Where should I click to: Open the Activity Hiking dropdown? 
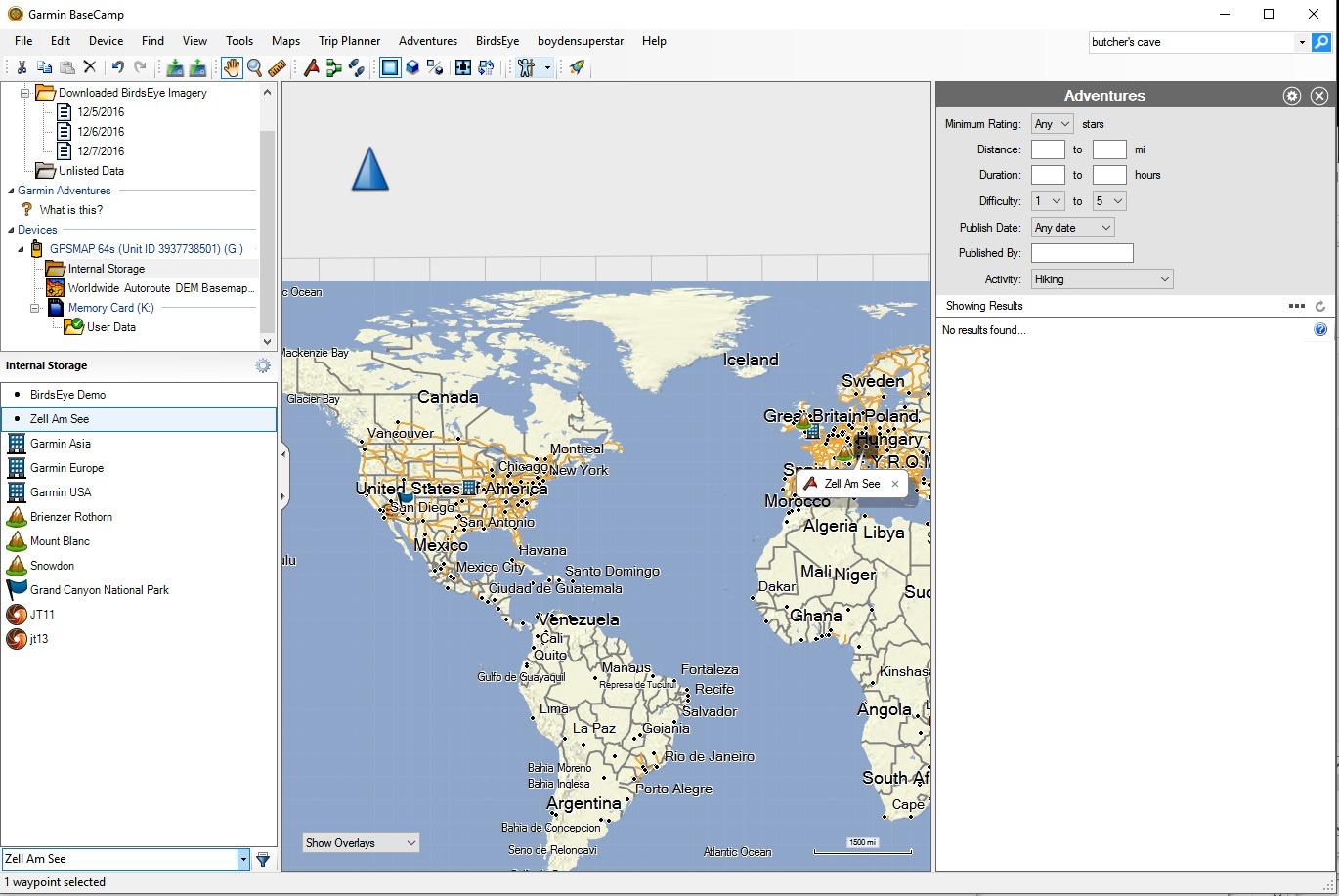(x=1102, y=279)
